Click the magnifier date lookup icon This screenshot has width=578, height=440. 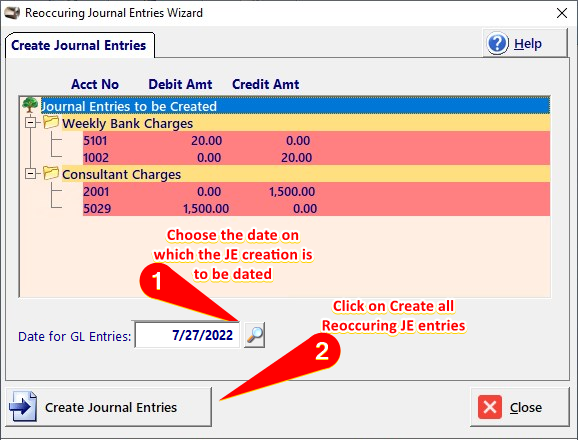coord(255,335)
